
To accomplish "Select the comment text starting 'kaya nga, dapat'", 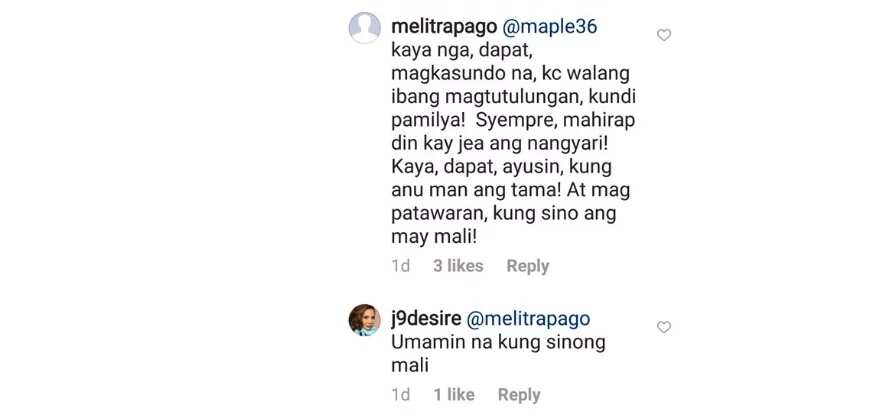I will click(x=513, y=144).
